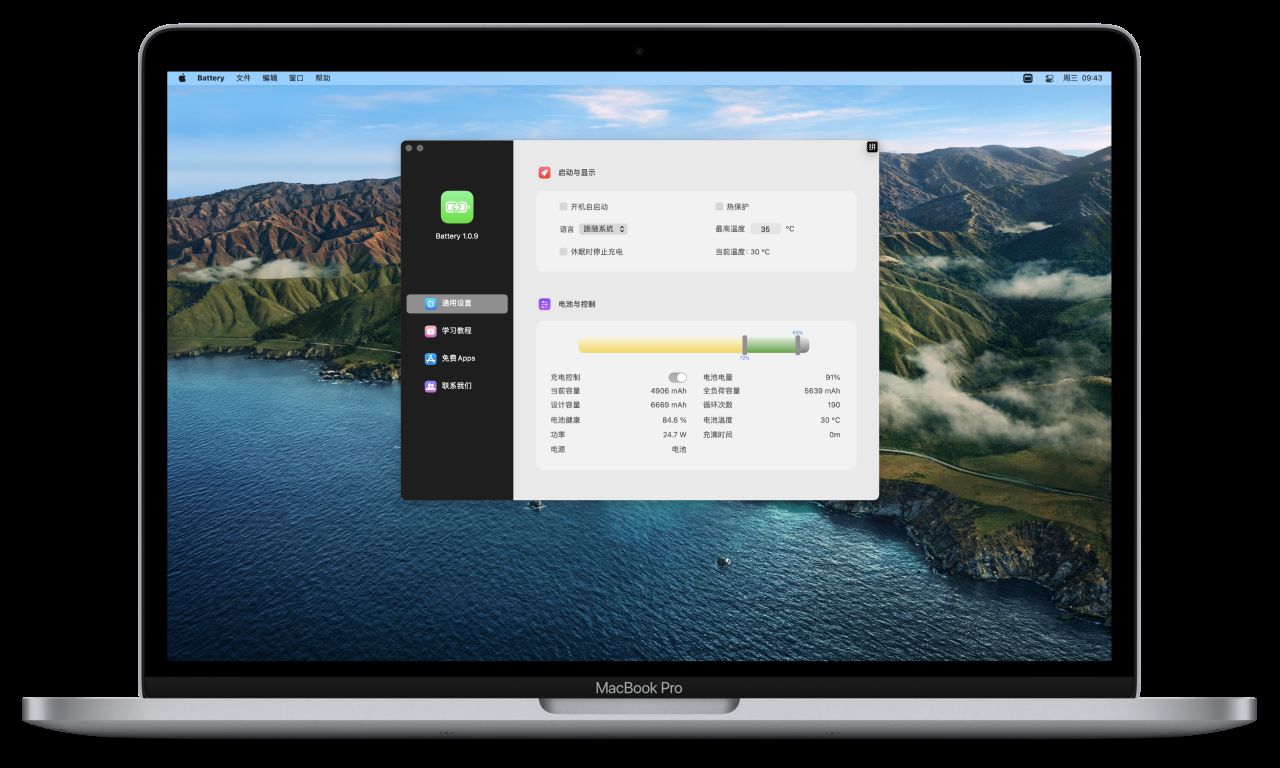Click the purple 电池与控制 section icon
The height and width of the screenshot is (768, 1280).
click(x=545, y=304)
